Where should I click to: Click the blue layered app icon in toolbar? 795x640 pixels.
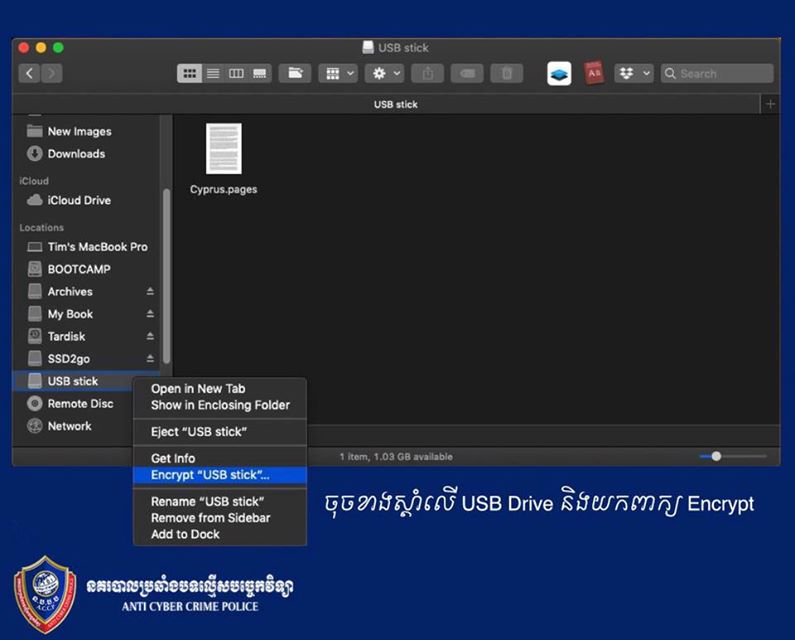tap(559, 74)
